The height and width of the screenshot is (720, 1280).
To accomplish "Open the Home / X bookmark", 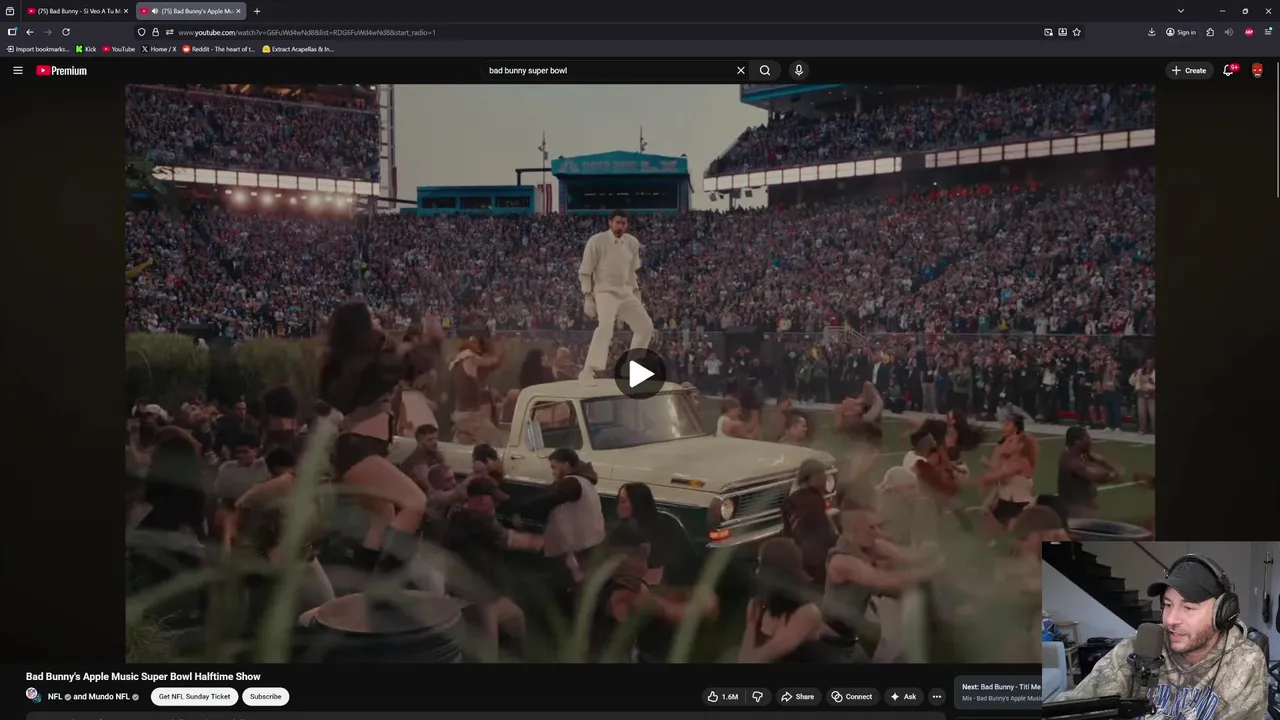I will point(159,49).
